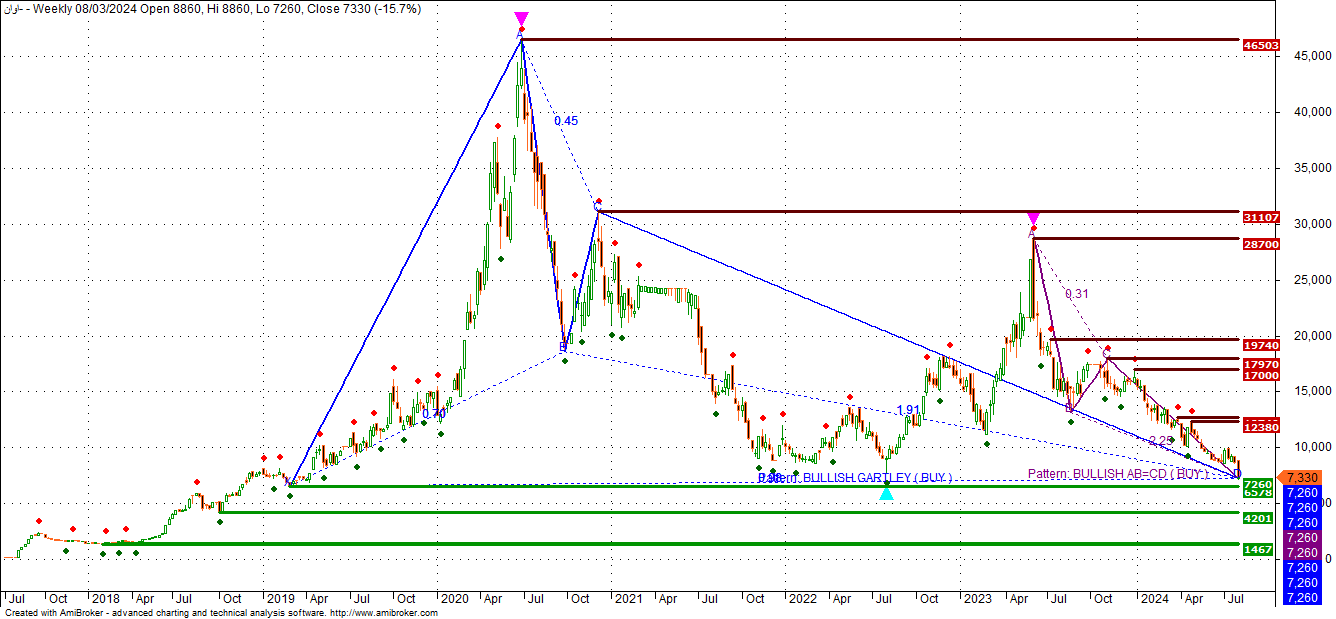This screenshot has width=1336, height=619.
Task: Click the 30,000 price axis label
Action: point(1311,224)
